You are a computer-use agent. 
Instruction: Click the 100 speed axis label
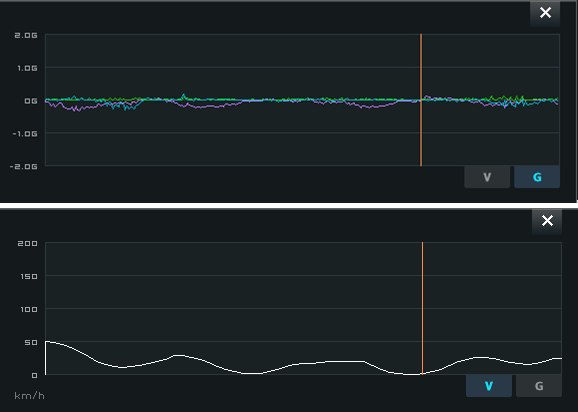29,310
